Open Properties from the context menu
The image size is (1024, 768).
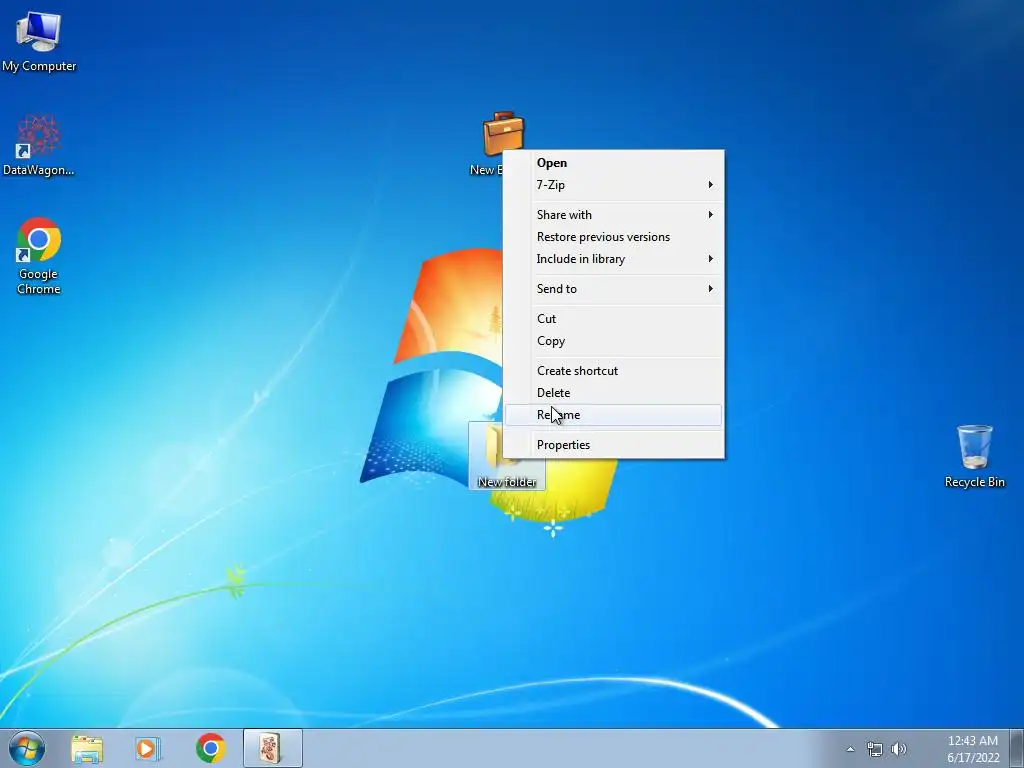[x=613, y=445]
